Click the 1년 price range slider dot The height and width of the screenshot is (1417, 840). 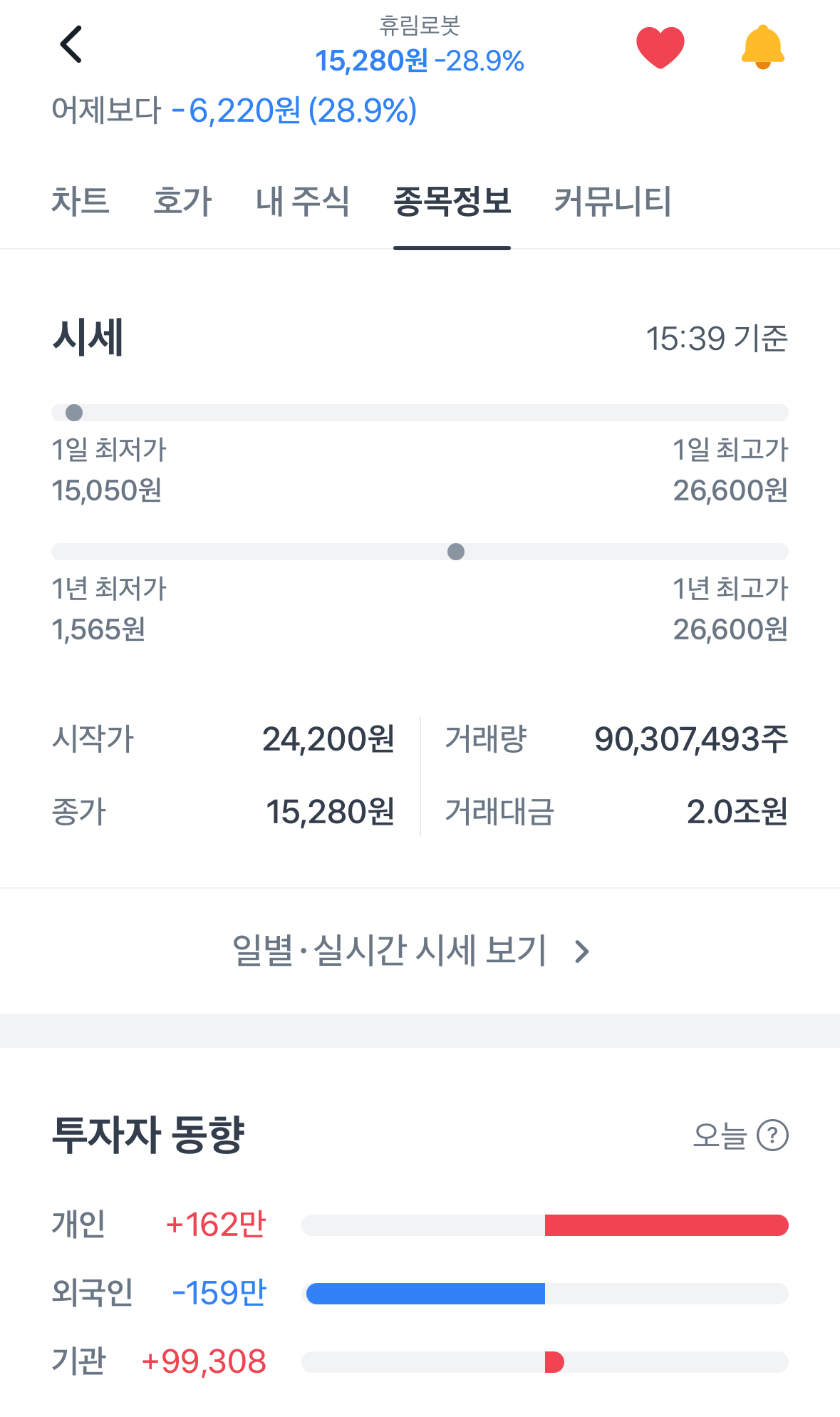click(456, 552)
